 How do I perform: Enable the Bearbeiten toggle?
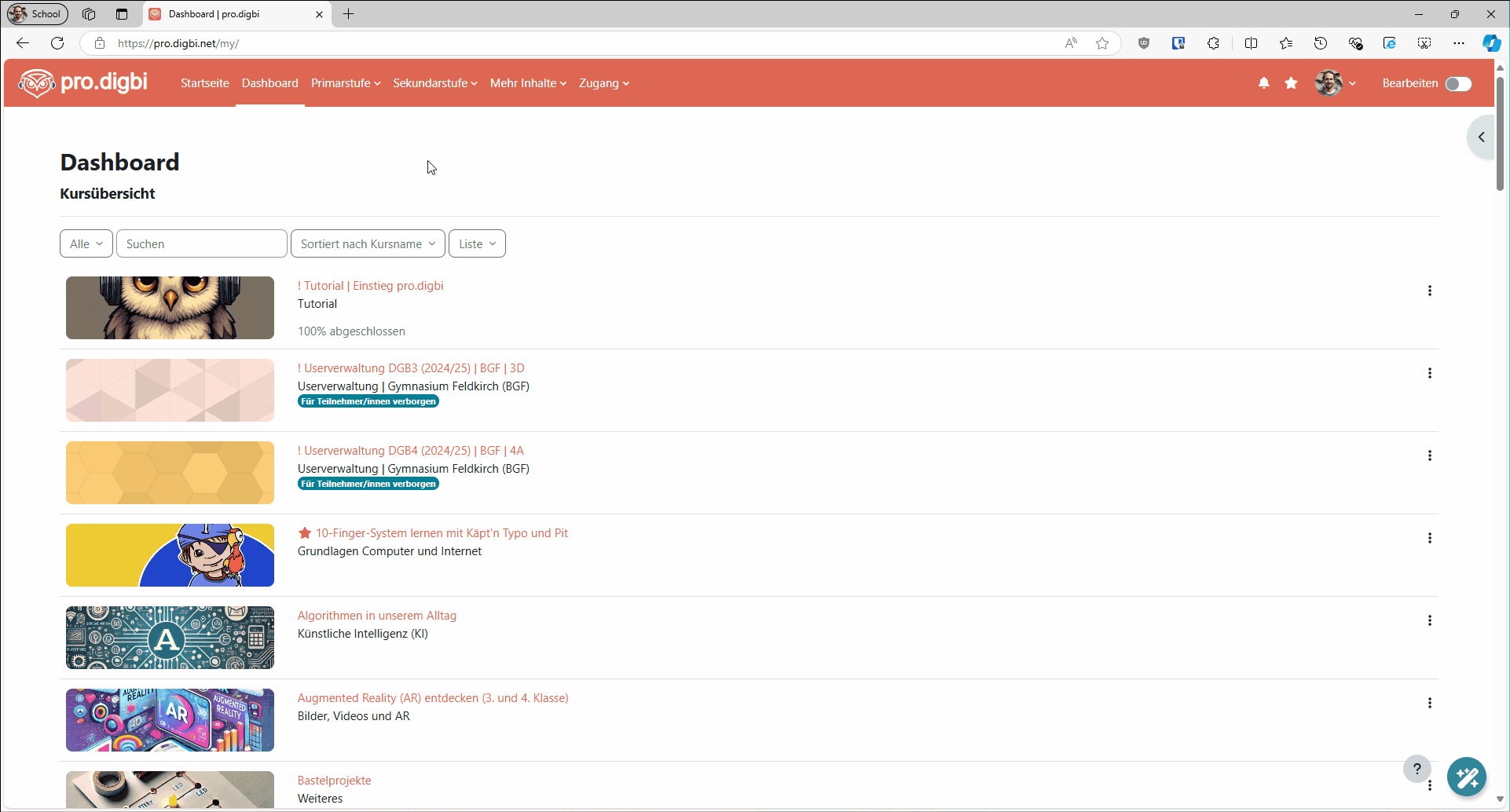(1458, 83)
